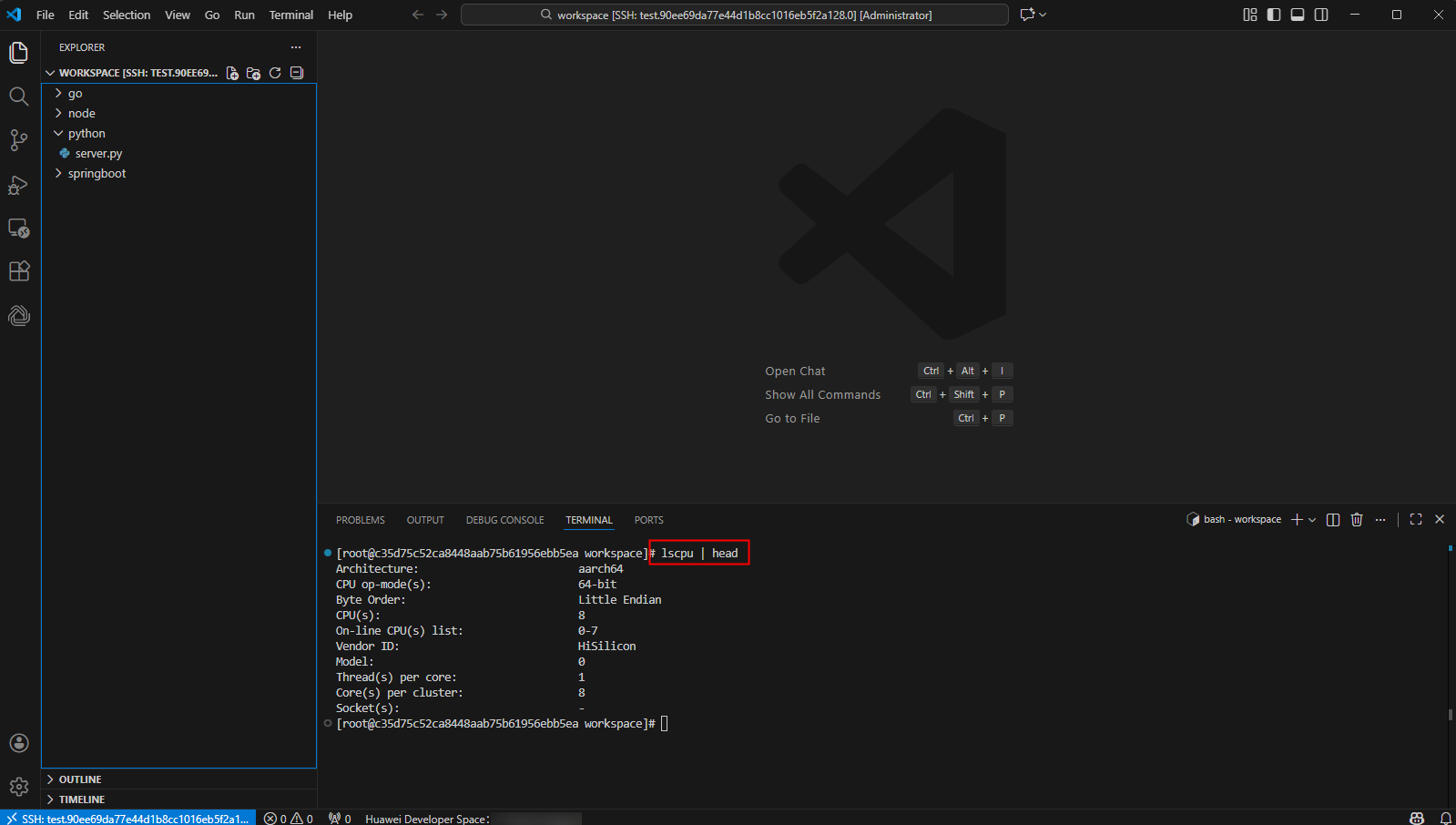Go back using navigation arrow
The height and width of the screenshot is (825, 1456).
click(x=418, y=15)
